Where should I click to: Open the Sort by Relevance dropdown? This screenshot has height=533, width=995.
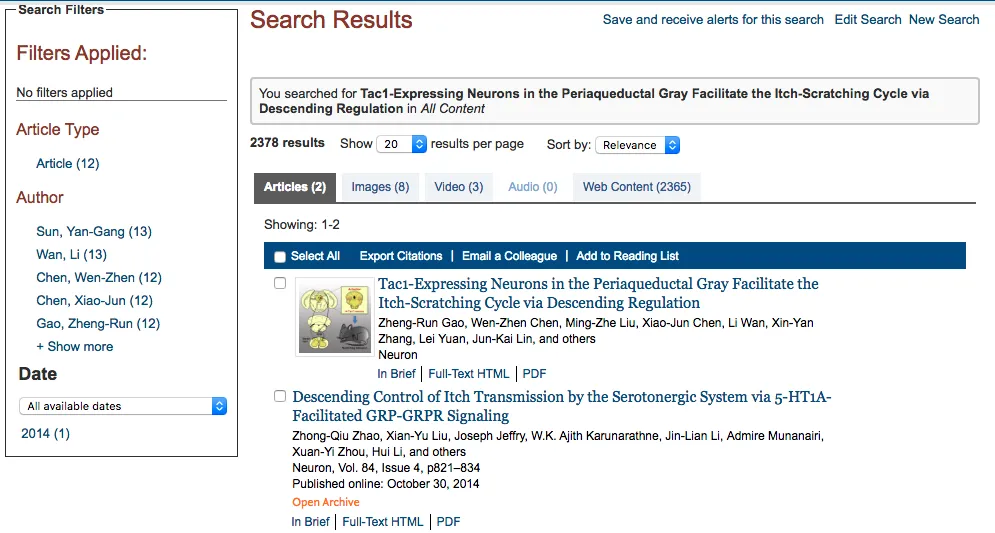point(638,145)
